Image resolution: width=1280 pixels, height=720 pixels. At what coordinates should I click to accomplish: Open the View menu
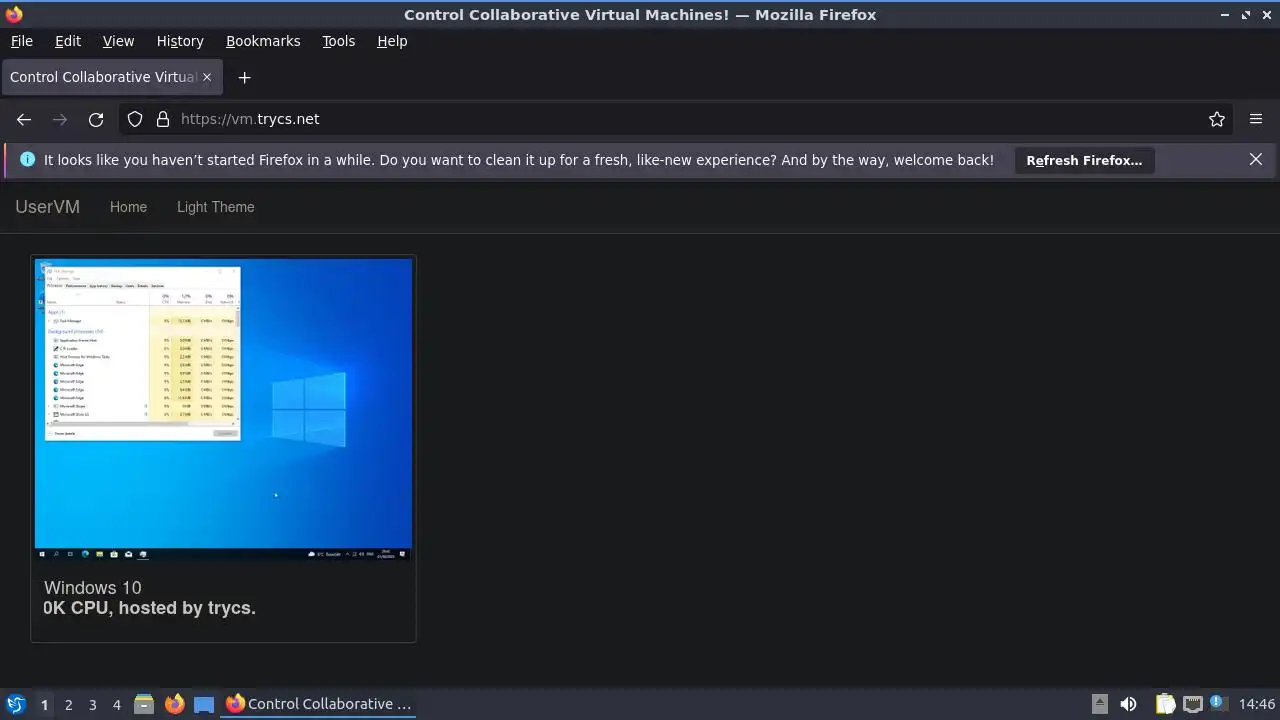(118, 41)
